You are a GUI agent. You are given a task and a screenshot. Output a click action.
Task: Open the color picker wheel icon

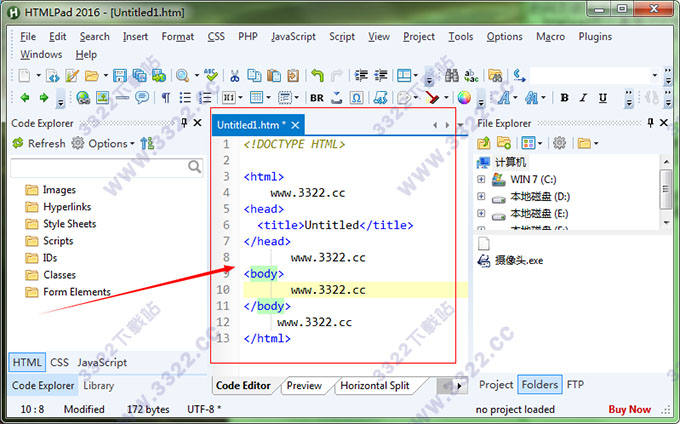click(464, 98)
